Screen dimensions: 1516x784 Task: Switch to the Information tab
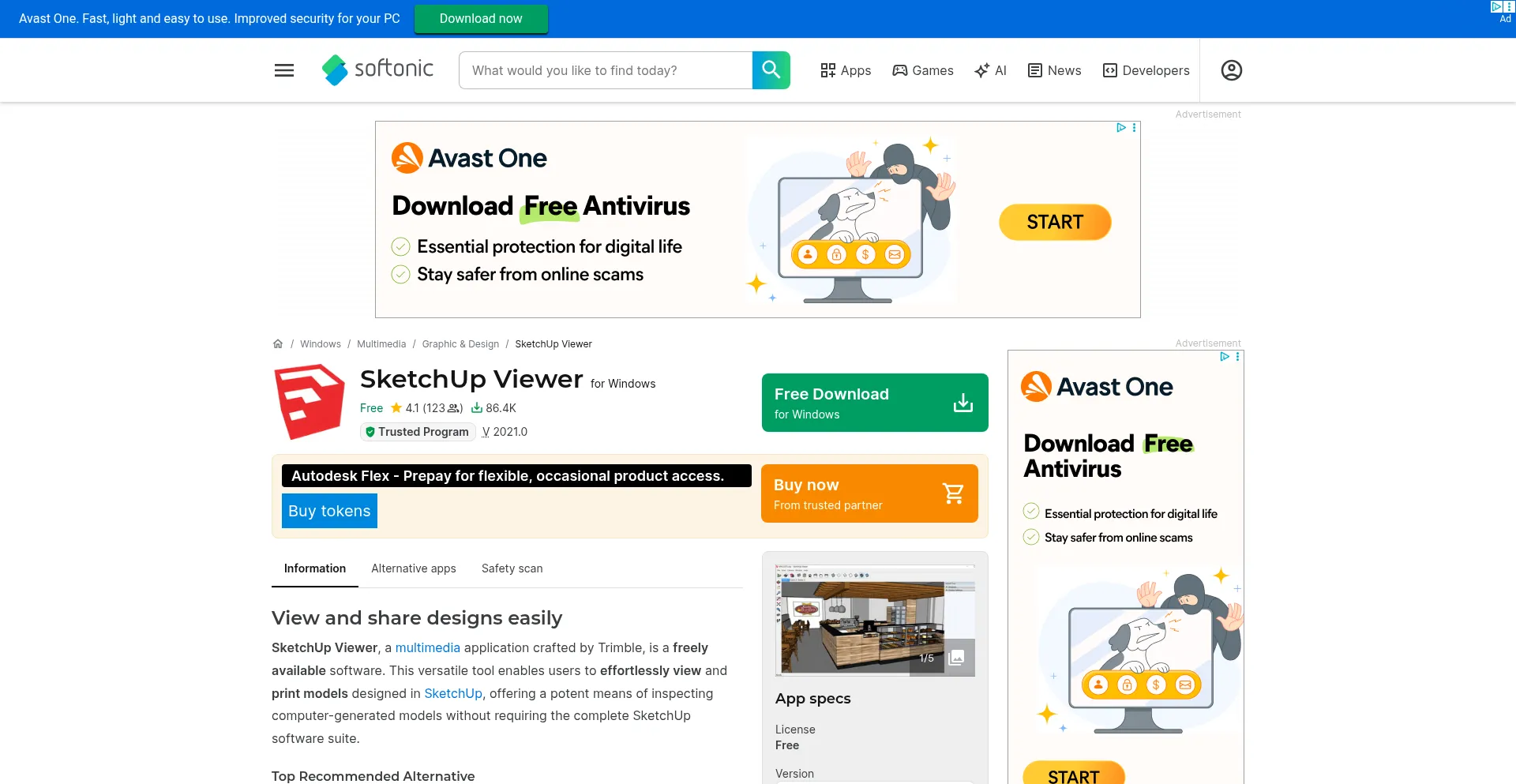(315, 568)
